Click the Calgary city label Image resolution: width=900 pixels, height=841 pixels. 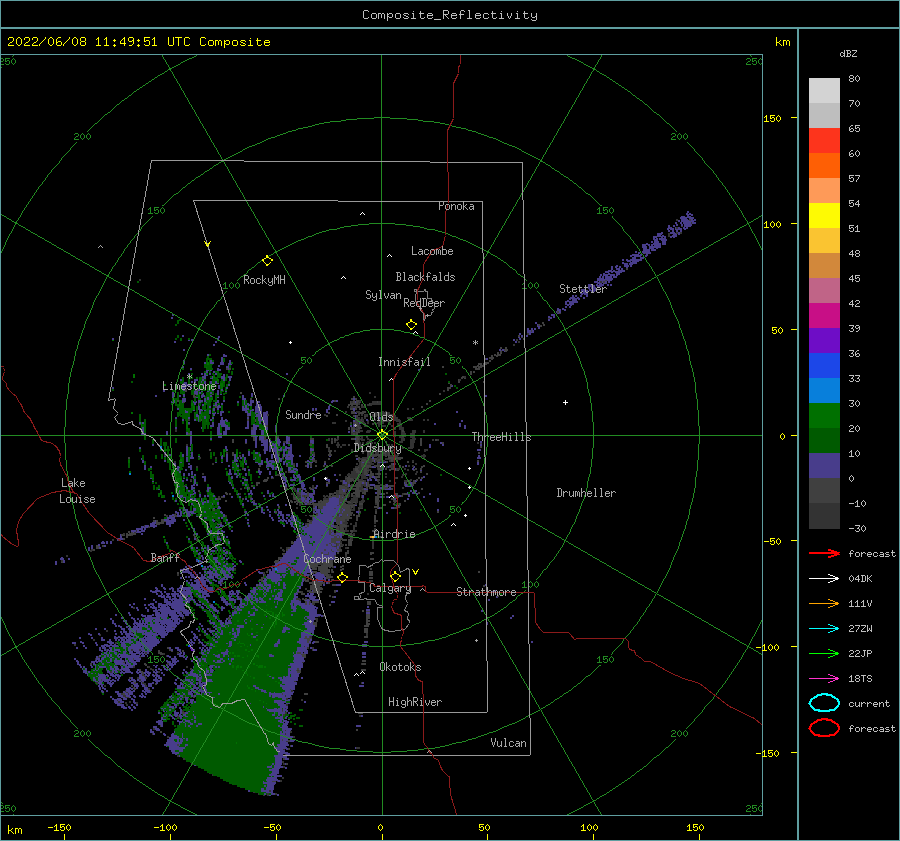tap(390, 588)
